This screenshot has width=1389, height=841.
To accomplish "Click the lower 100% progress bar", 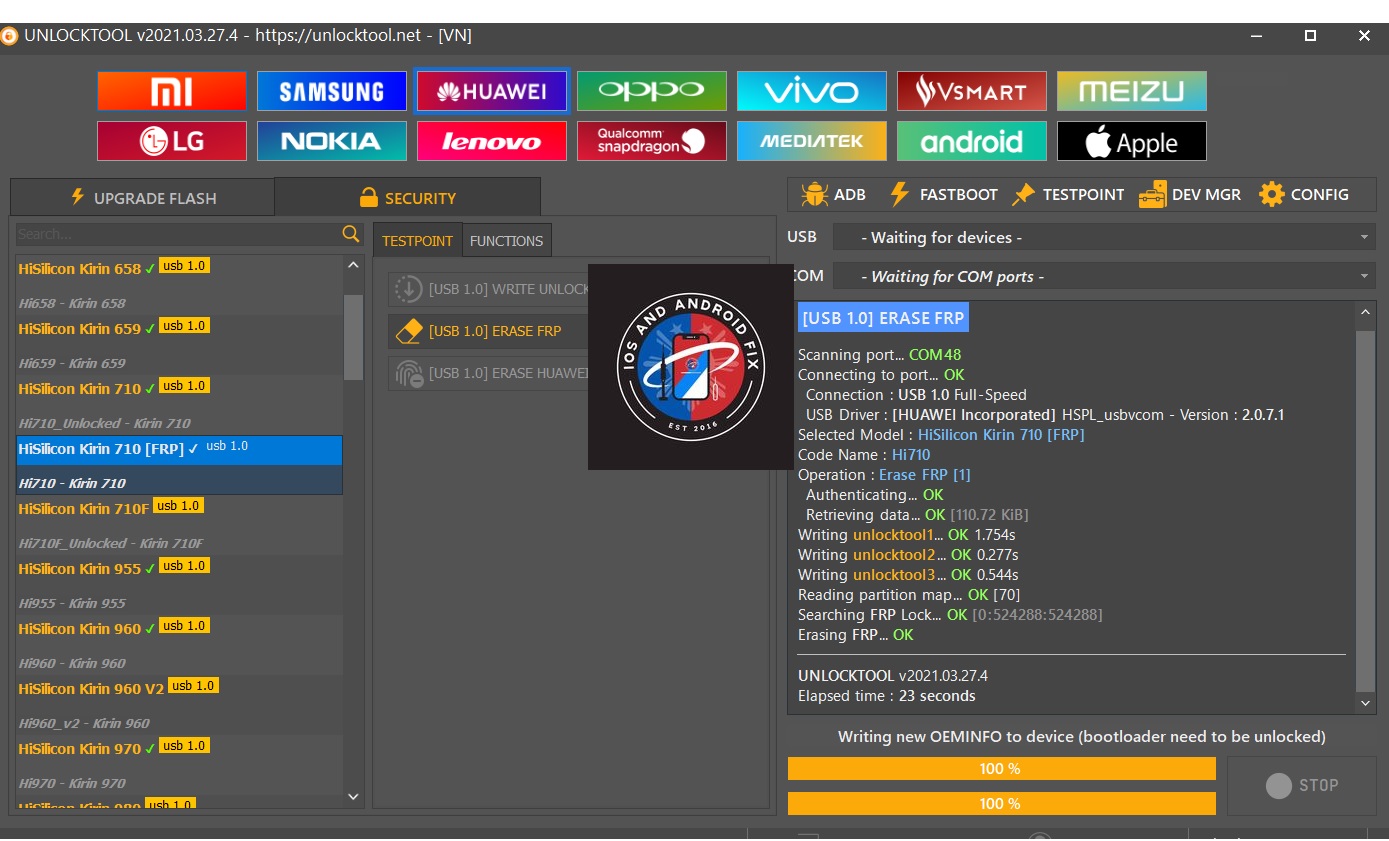I will pos(1002,803).
